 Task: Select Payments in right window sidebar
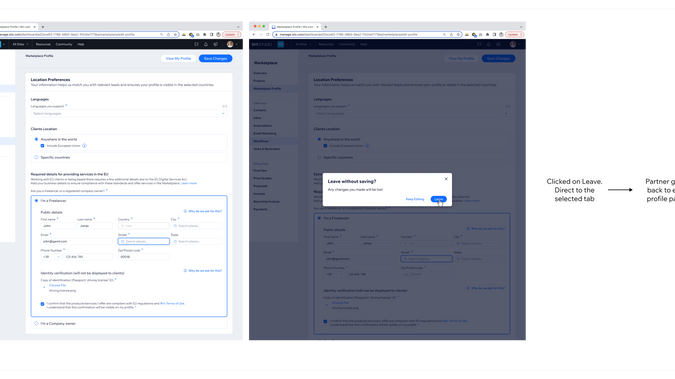tap(260, 209)
